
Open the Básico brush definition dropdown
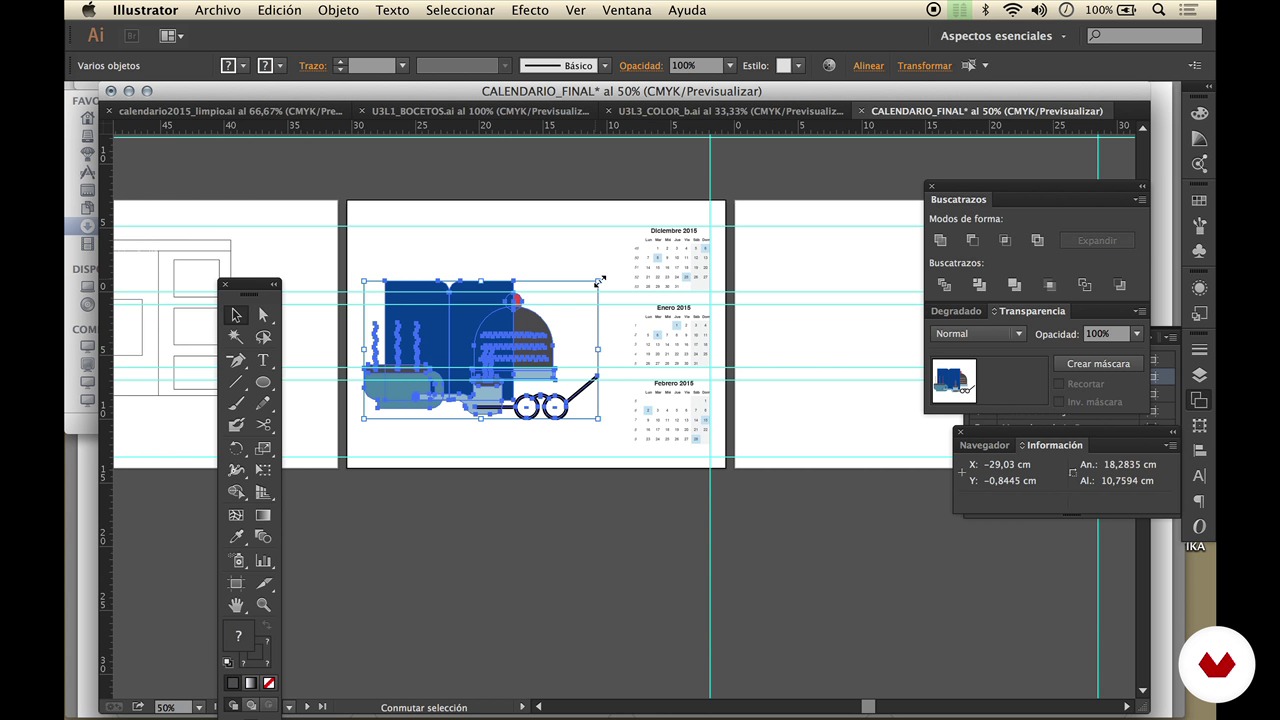[x=604, y=66]
